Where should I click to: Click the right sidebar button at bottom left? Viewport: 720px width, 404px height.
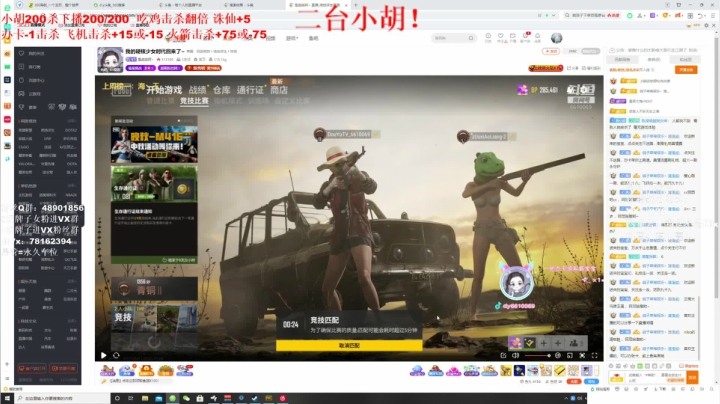pyautogui.click(x=63, y=369)
